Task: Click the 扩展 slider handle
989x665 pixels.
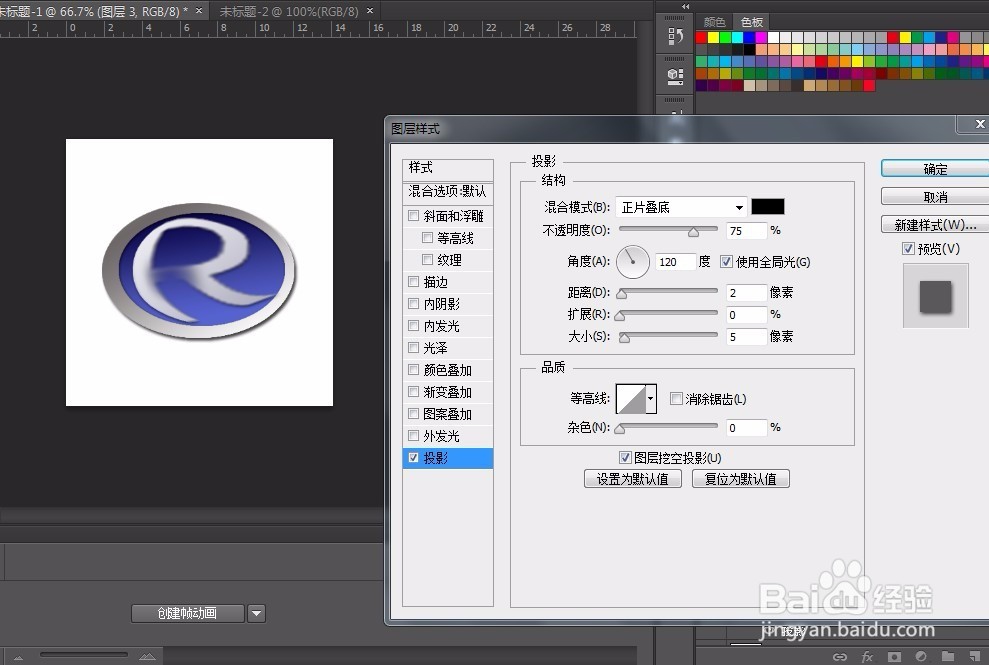Action: tap(620, 316)
